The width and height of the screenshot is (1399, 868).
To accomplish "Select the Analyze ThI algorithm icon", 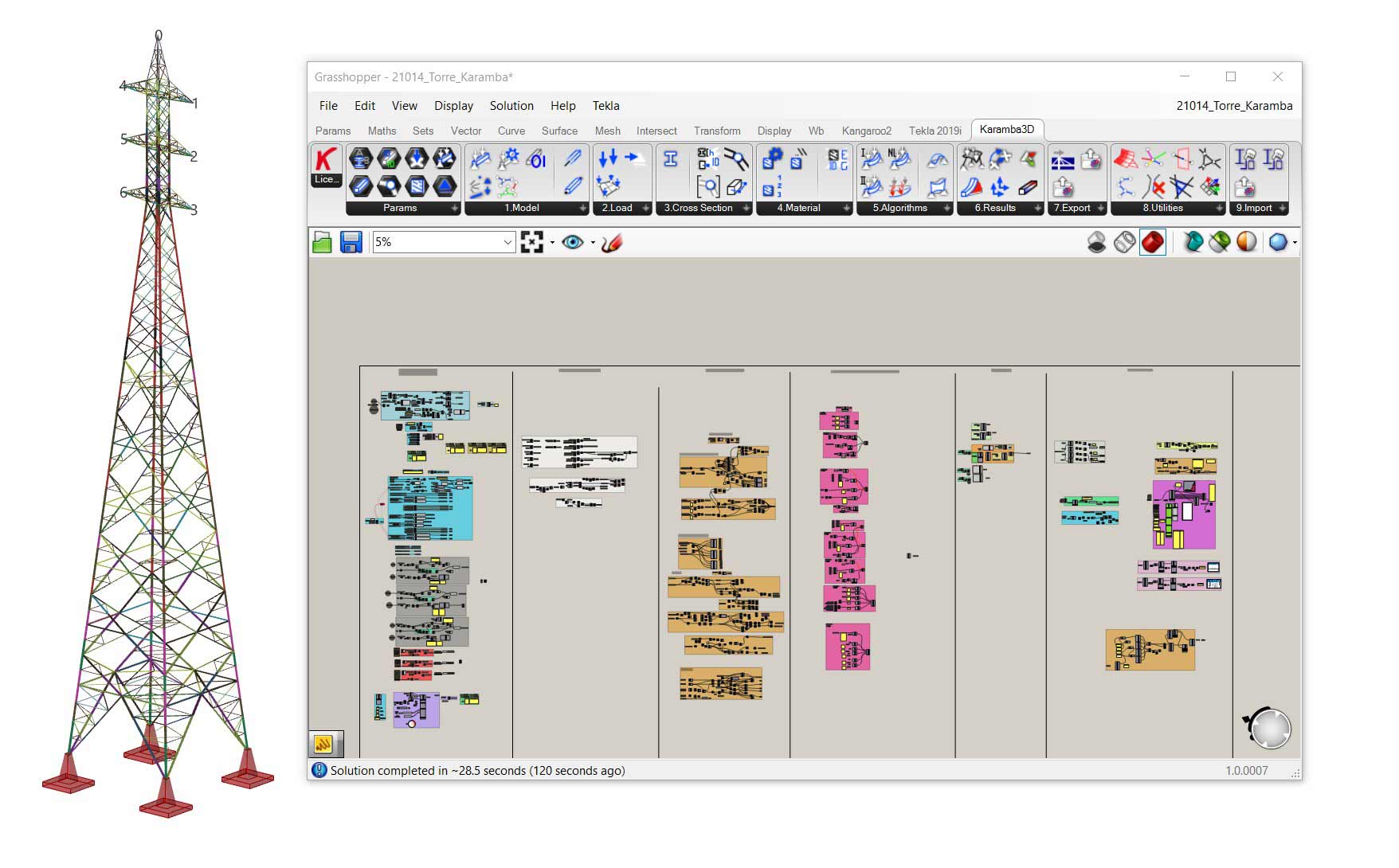I will point(872,158).
